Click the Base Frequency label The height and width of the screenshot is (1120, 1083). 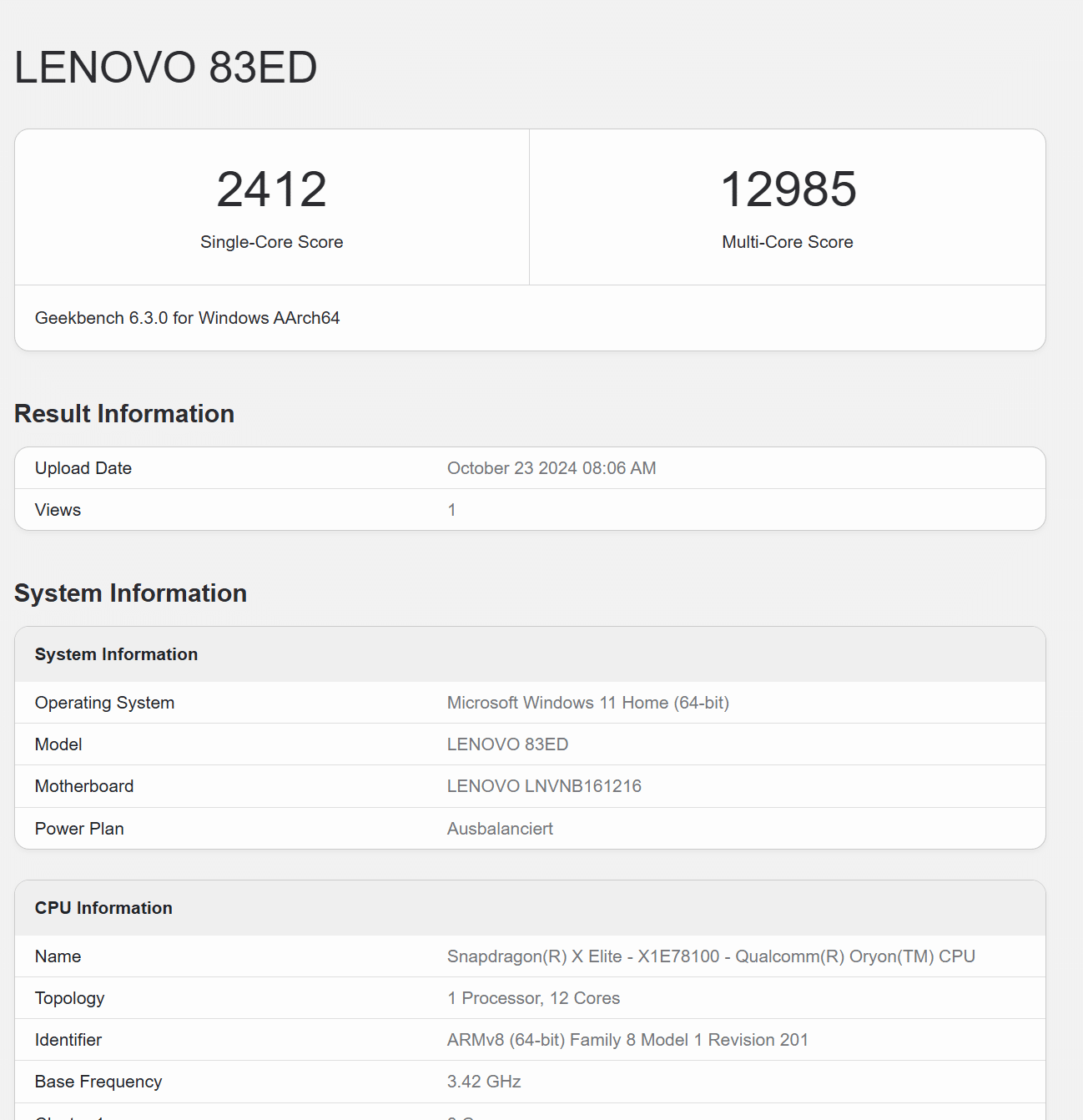[98, 1082]
